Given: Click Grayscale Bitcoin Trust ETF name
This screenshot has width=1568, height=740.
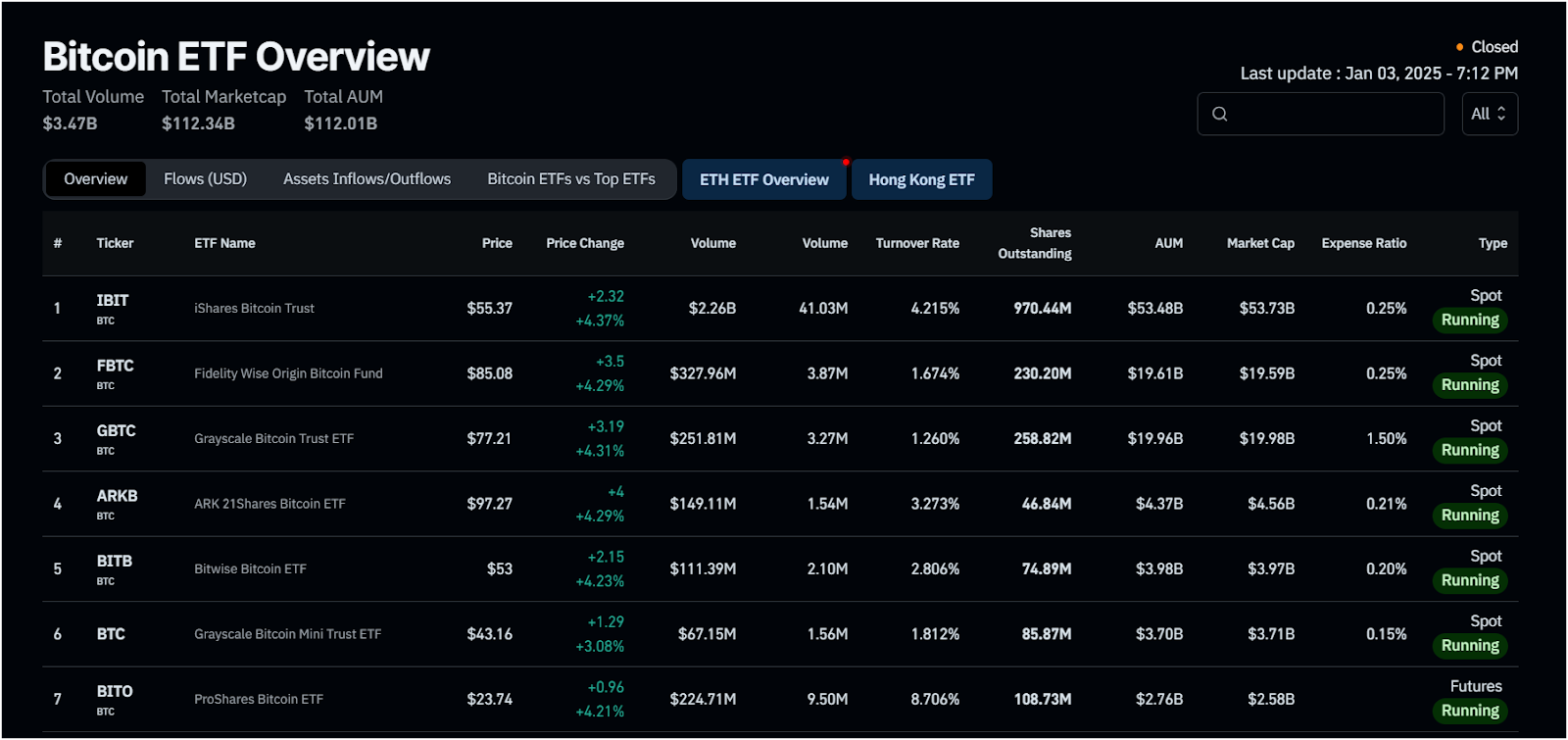Looking at the screenshot, I should click(273, 438).
